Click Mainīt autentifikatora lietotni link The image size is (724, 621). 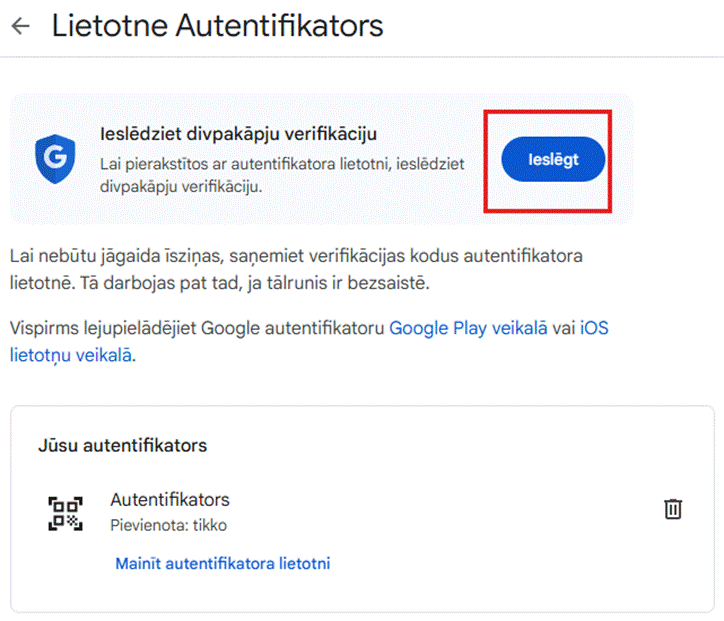point(223,563)
